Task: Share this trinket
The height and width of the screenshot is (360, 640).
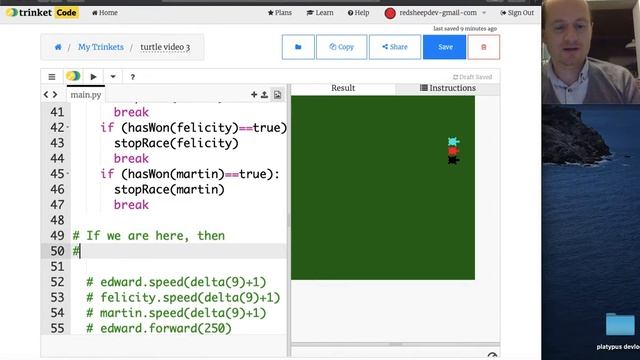Action: [x=395, y=47]
